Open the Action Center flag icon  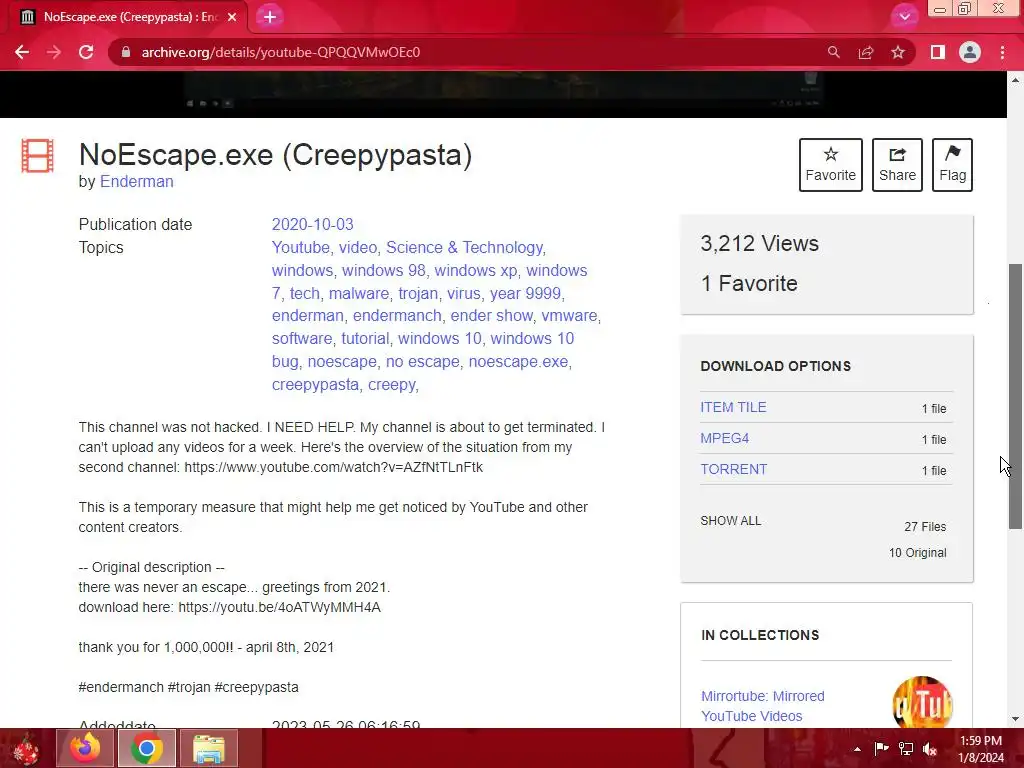pos(881,749)
